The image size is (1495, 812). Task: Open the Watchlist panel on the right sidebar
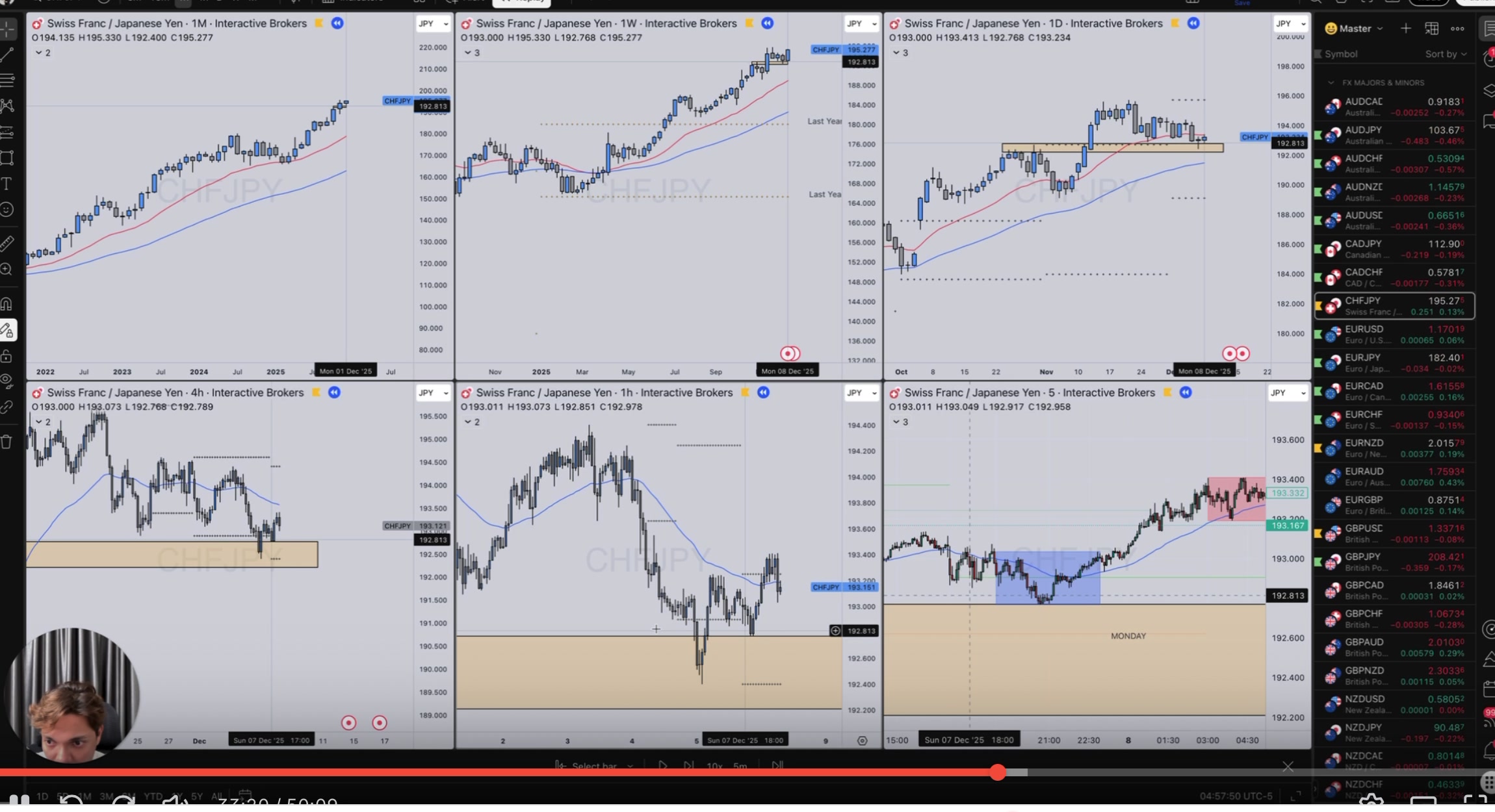pos(1488,29)
